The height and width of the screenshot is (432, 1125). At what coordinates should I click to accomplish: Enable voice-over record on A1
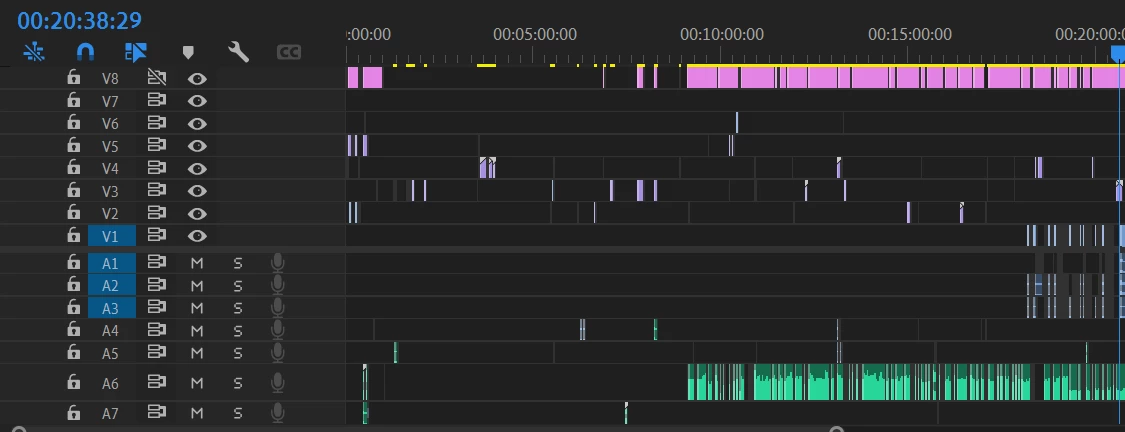pos(278,263)
